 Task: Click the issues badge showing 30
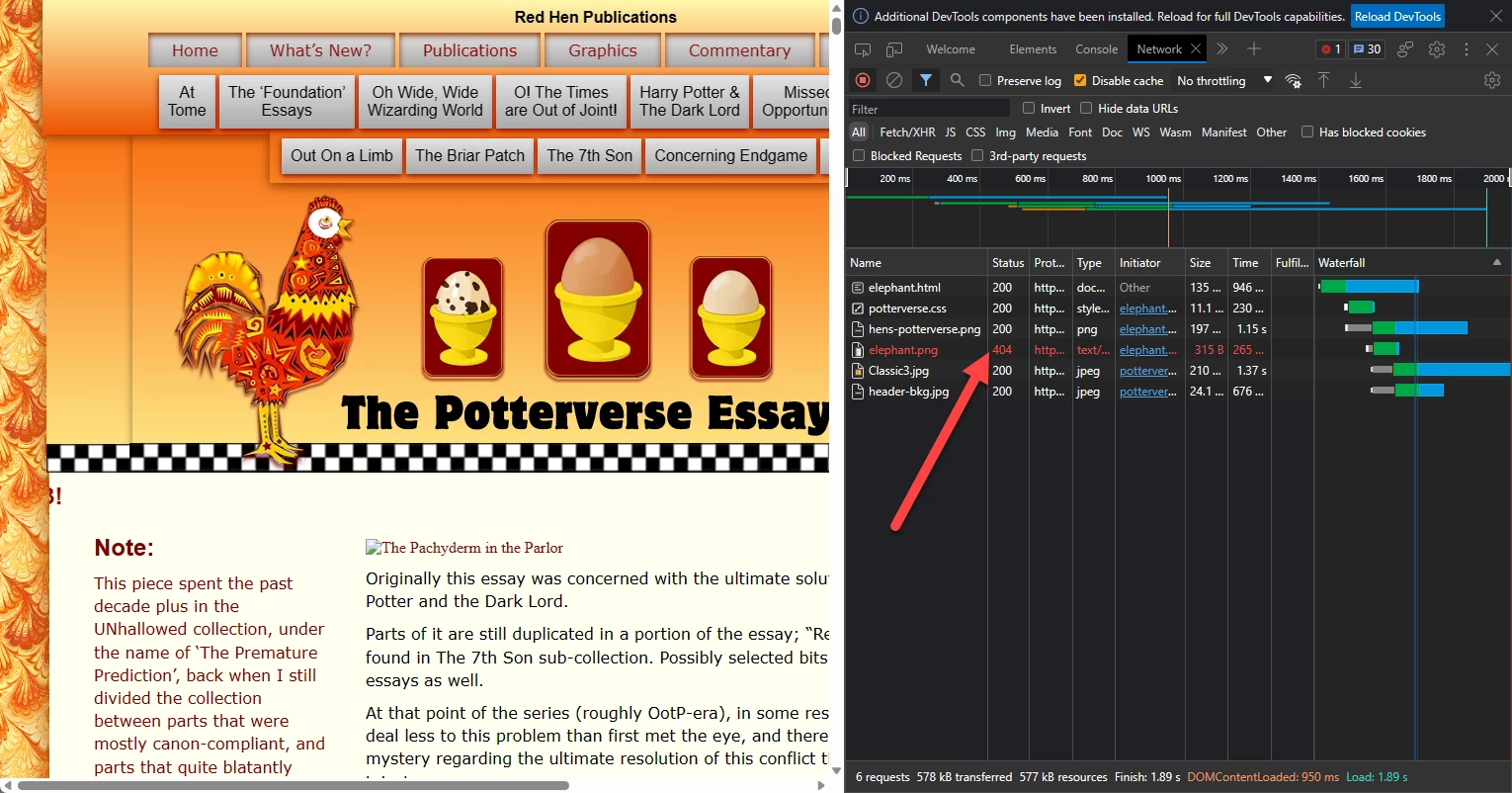[1368, 49]
